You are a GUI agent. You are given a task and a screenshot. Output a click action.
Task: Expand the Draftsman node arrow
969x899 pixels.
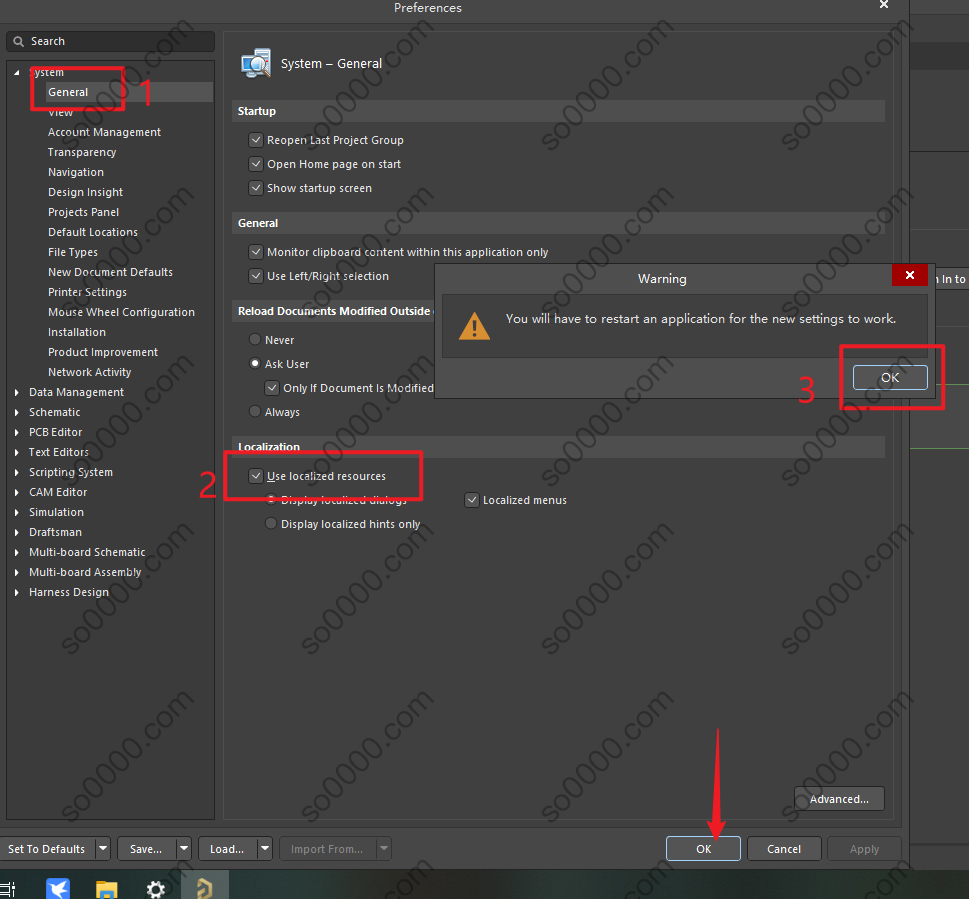click(17, 532)
